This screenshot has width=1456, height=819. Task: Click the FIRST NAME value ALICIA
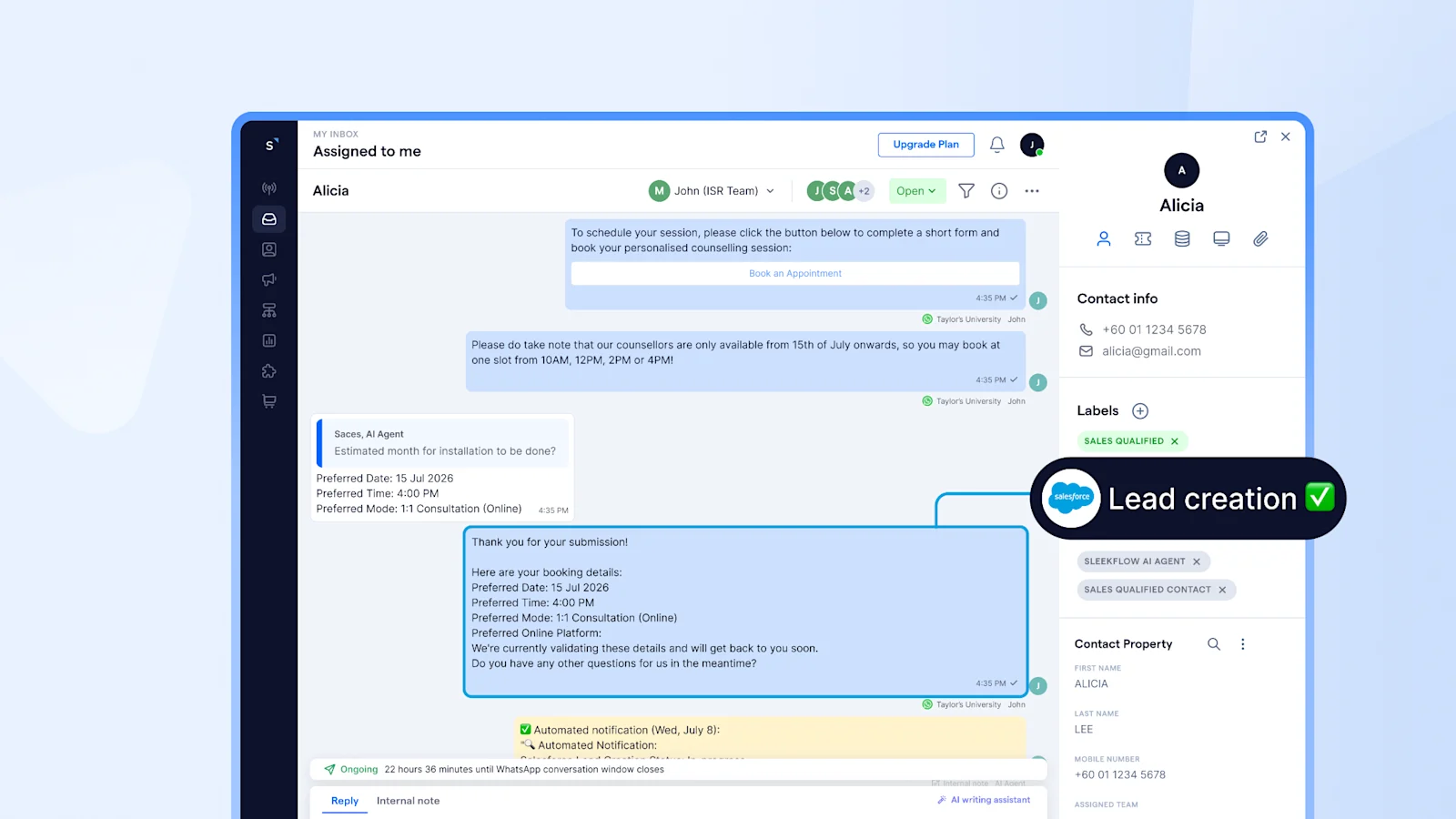coord(1091,683)
